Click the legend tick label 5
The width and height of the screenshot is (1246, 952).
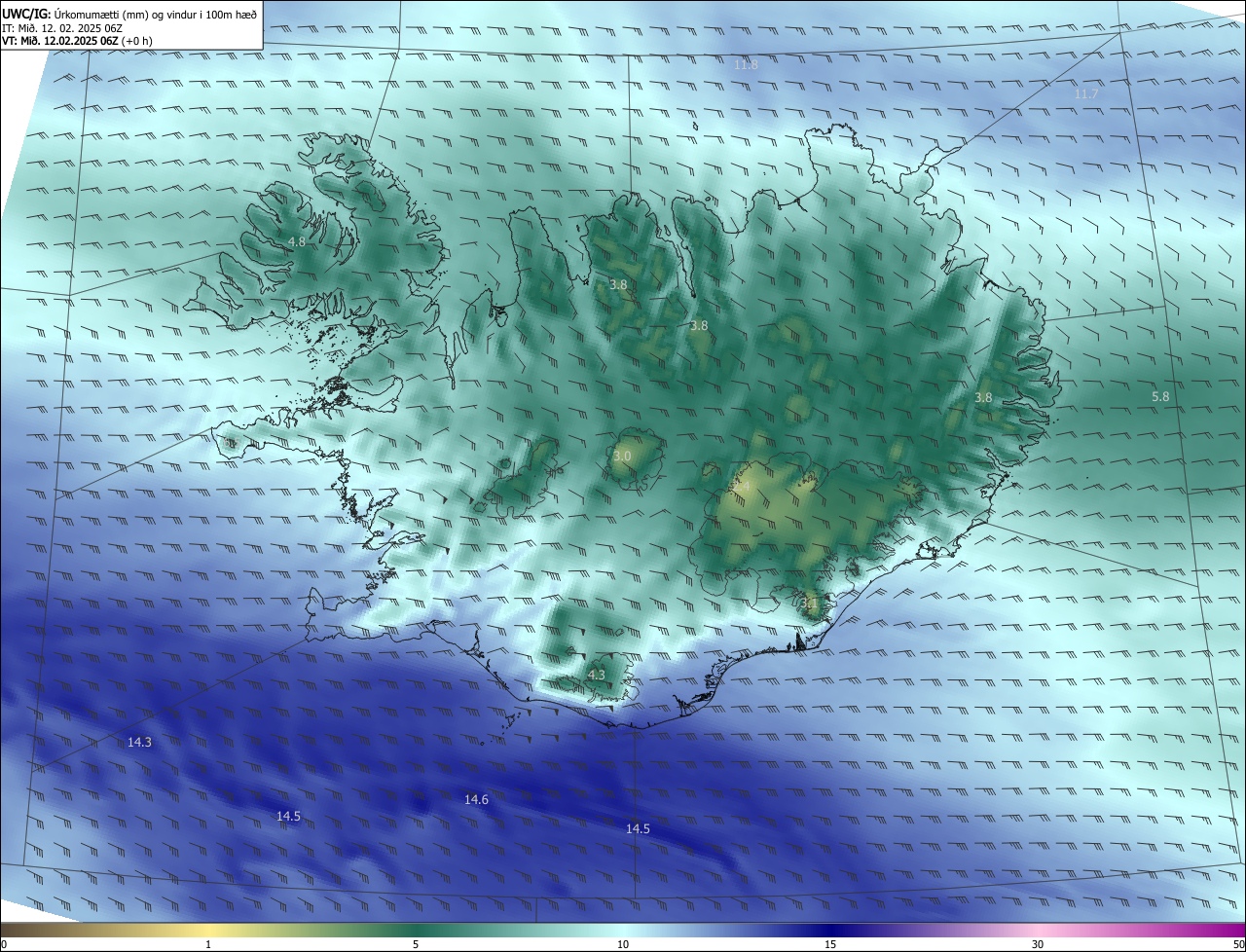[x=416, y=944]
